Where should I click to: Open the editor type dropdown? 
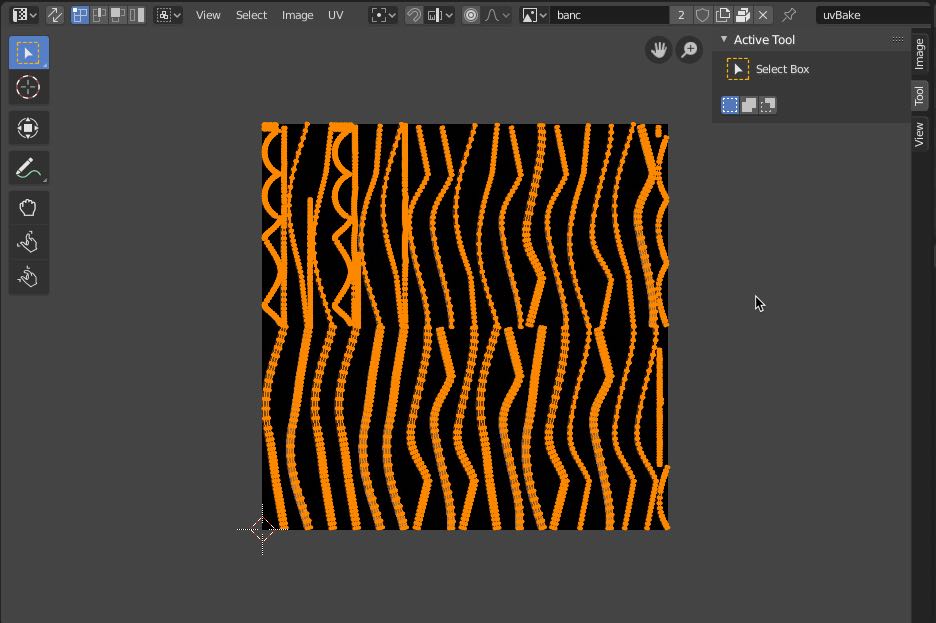pyautogui.click(x=24, y=15)
